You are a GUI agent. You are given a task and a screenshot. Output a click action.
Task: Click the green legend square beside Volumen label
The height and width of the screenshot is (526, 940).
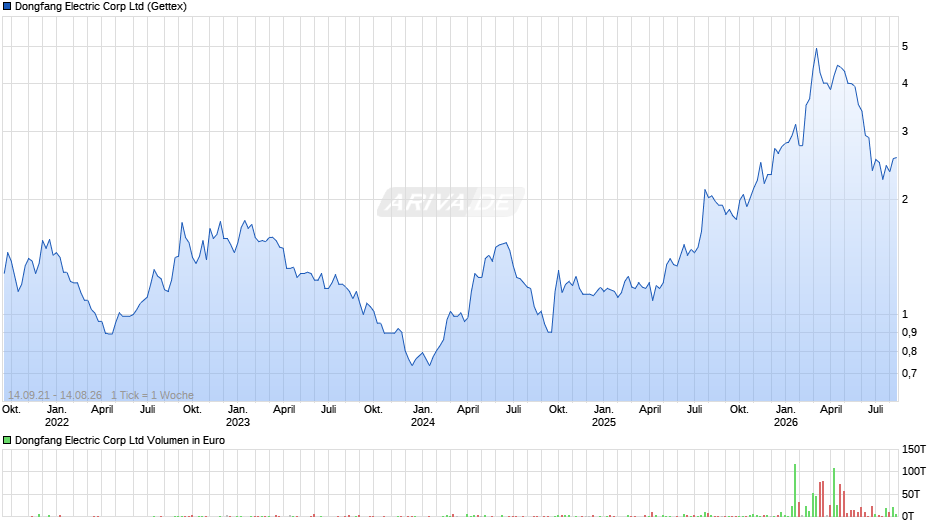click(7, 440)
